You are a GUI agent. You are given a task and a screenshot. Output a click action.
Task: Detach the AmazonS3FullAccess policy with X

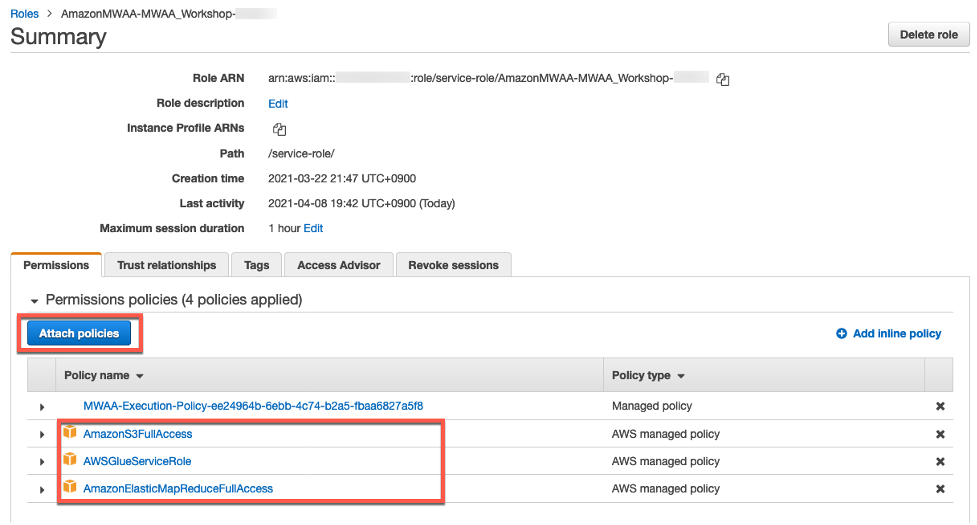tap(940, 435)
